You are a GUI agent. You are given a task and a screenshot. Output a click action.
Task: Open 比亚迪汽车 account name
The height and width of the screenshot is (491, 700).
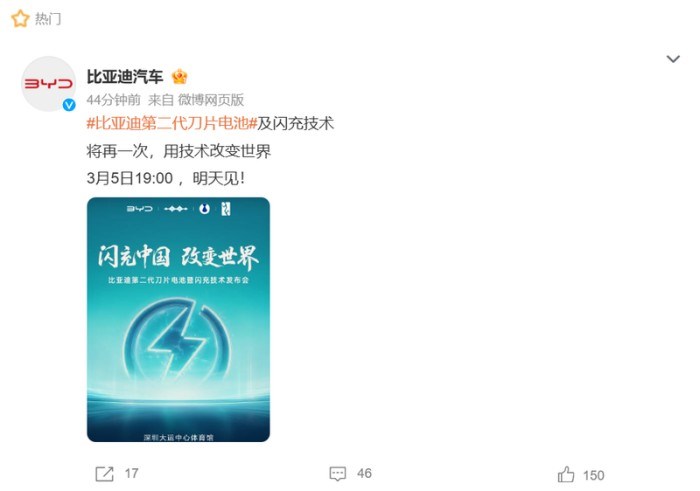point(125,77)
